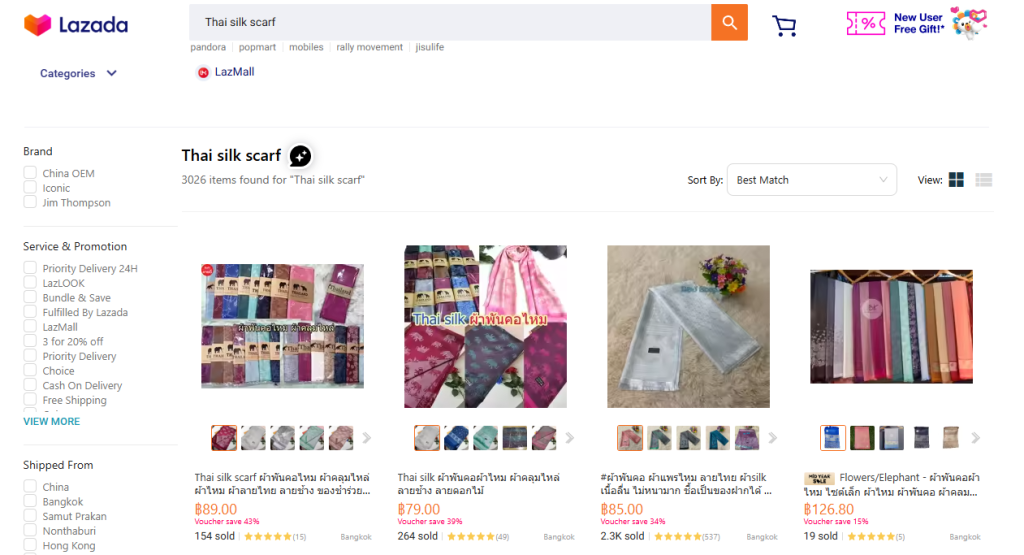Open the shopping cart icon
This screenshot has height=555, width=1024.
point(784,25)
